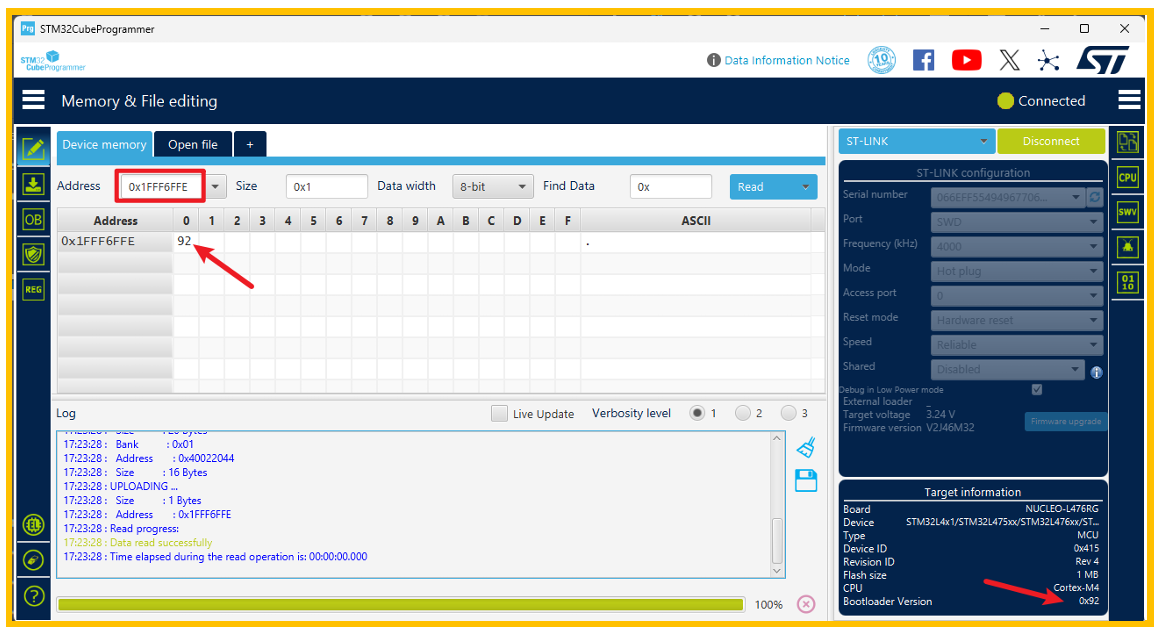Expand the left hamburger menu

click(x=33, y=100)
